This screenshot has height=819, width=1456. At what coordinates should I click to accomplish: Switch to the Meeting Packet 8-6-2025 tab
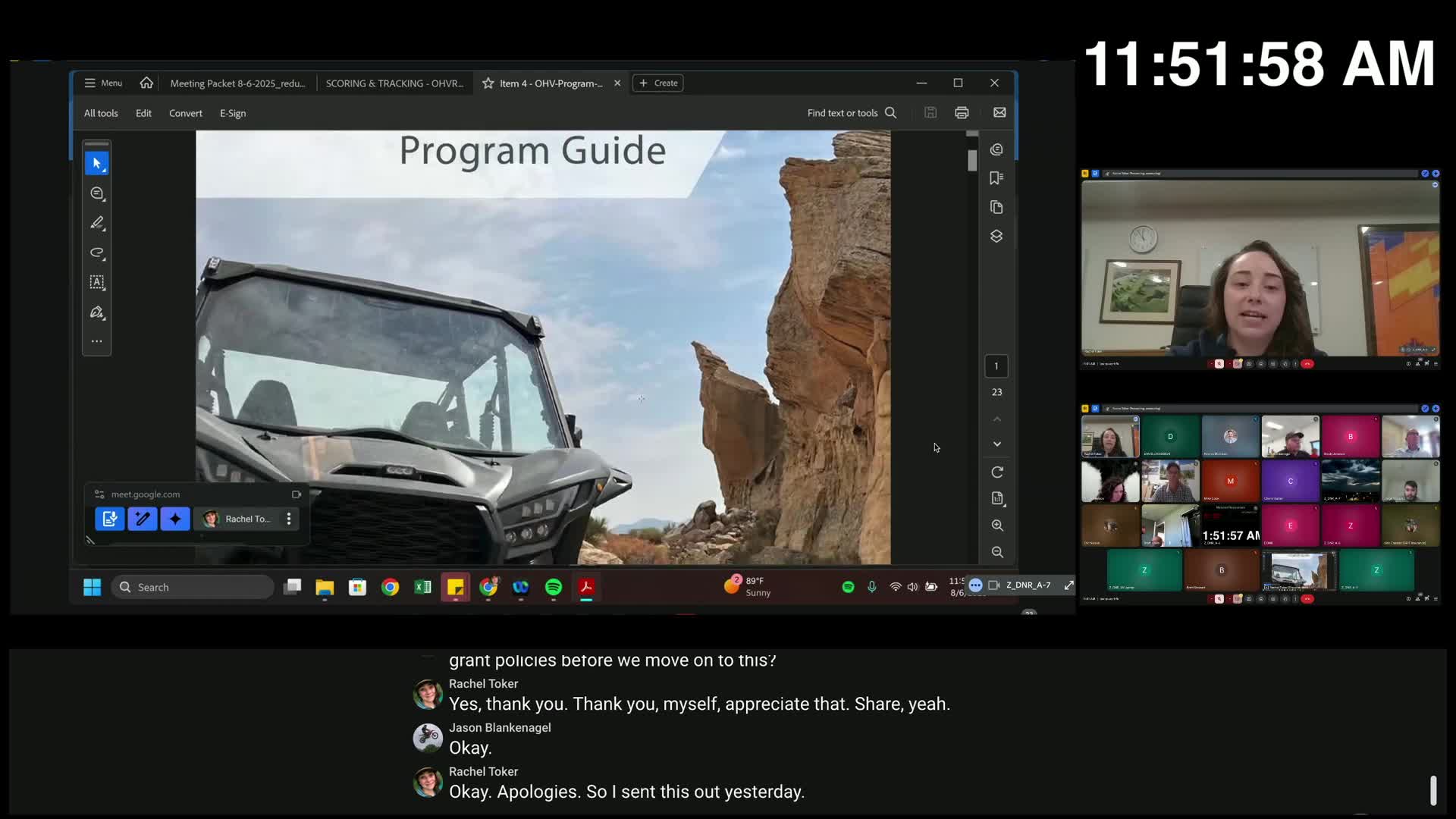(x=237, y=83)
